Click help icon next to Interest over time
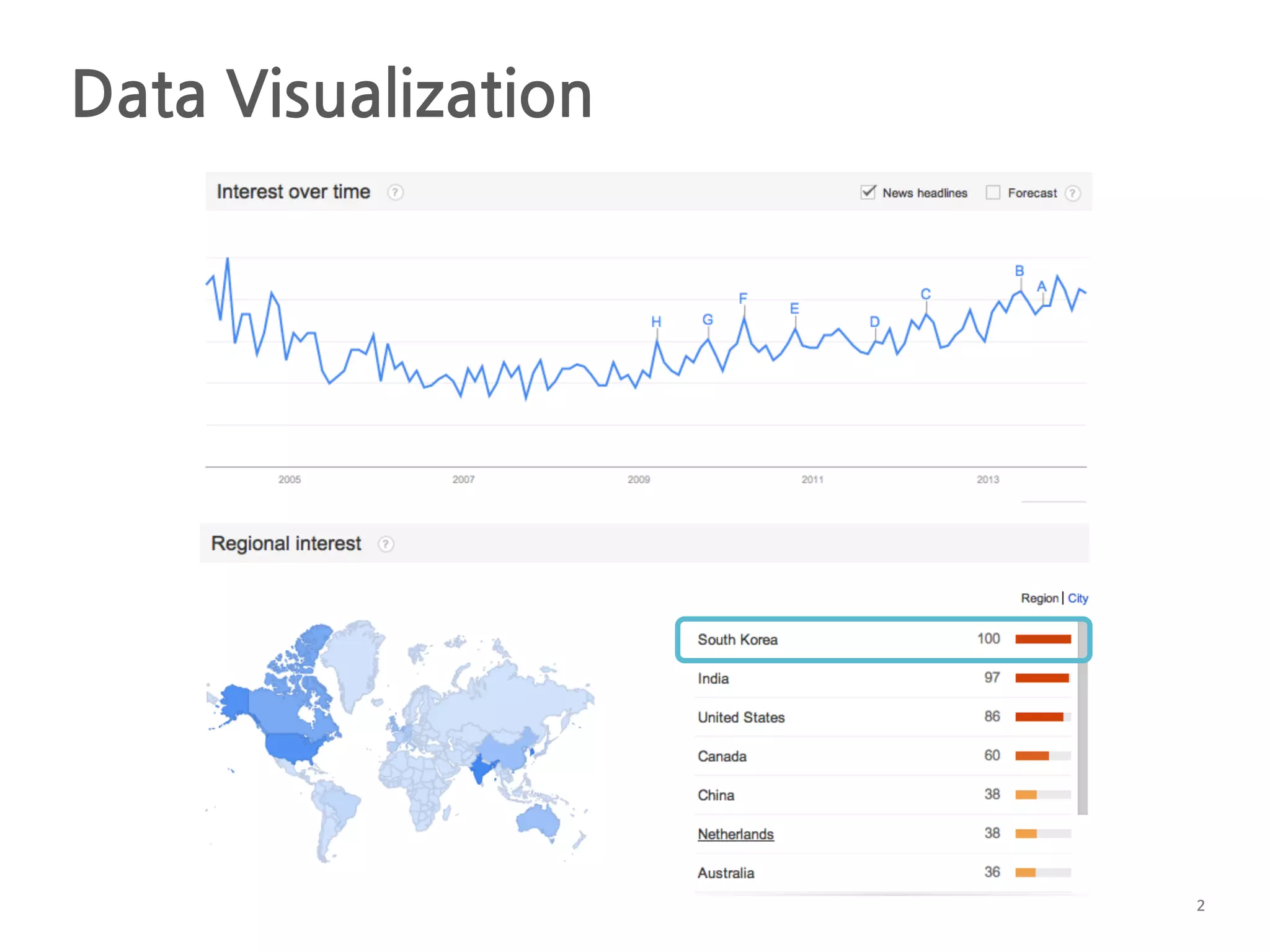This screenshot has height=952, width=1270. [395, 193]
